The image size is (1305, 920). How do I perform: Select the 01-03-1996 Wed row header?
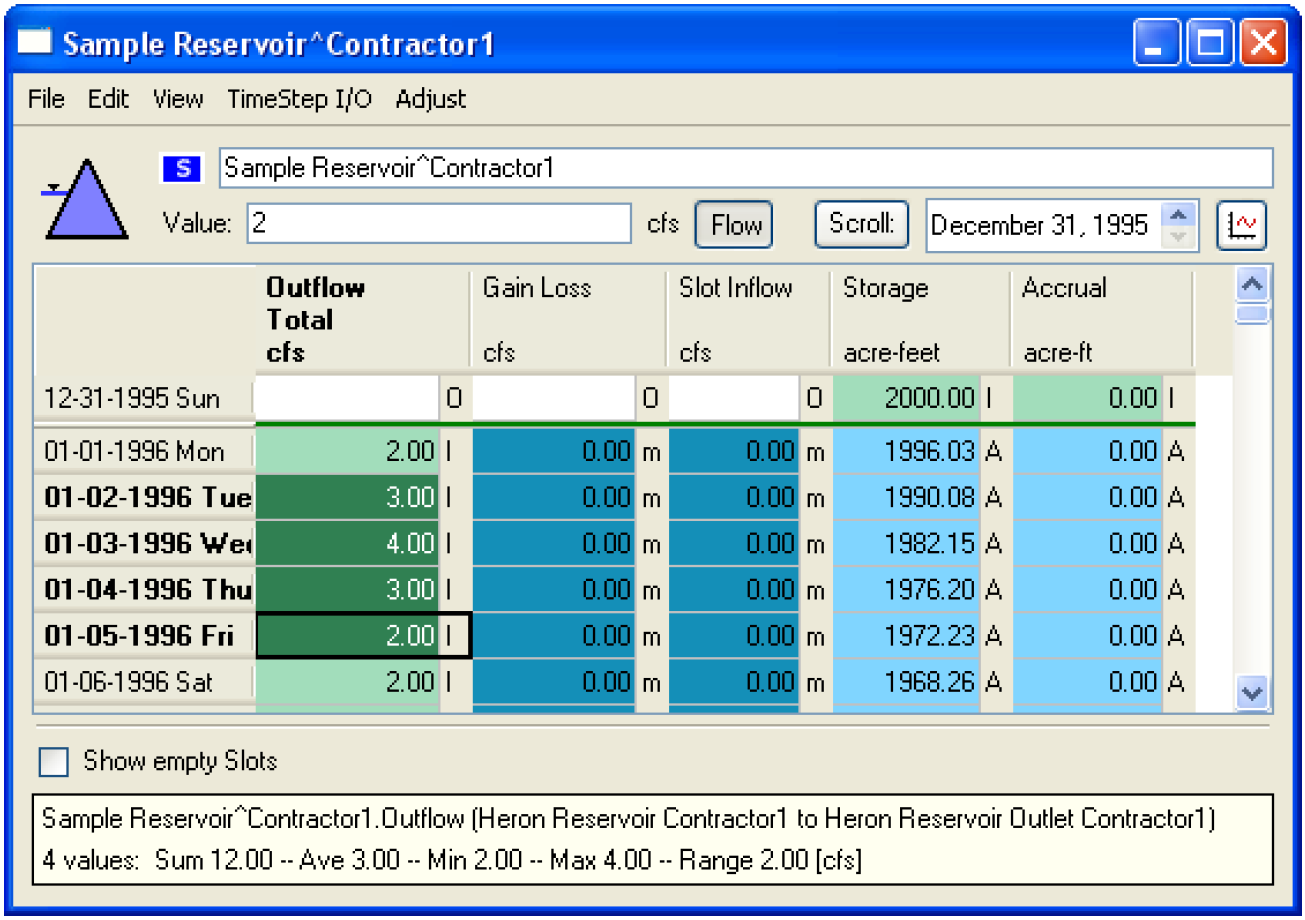144,544
